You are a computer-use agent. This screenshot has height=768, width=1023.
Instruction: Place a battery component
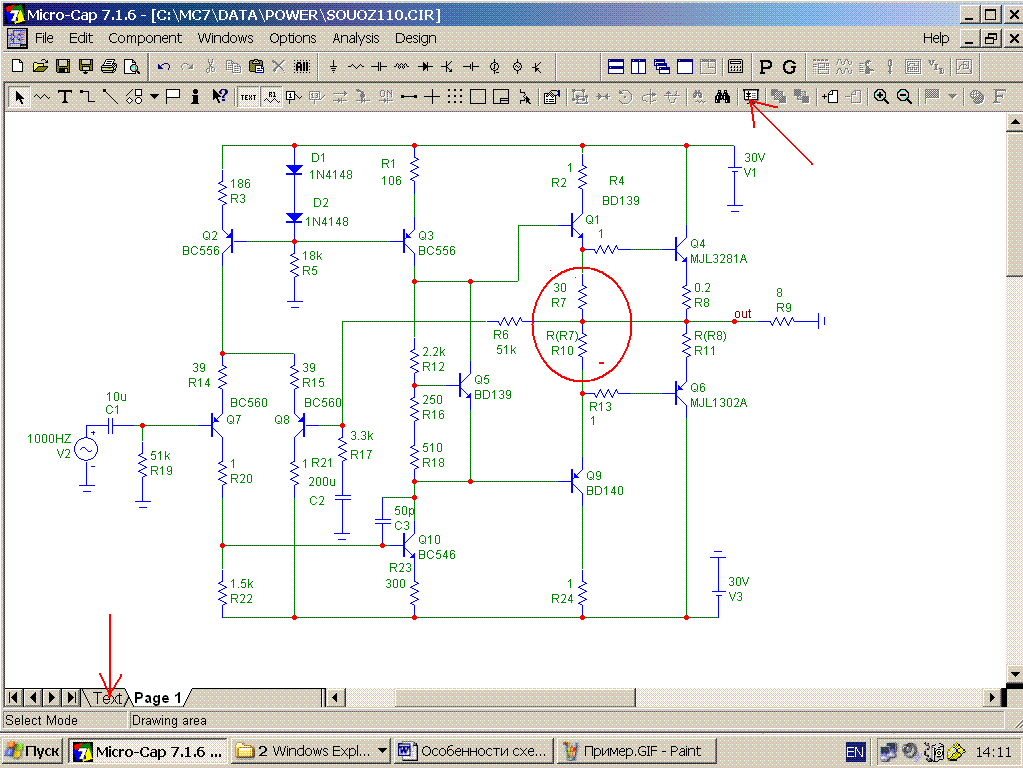click(471, 66)
